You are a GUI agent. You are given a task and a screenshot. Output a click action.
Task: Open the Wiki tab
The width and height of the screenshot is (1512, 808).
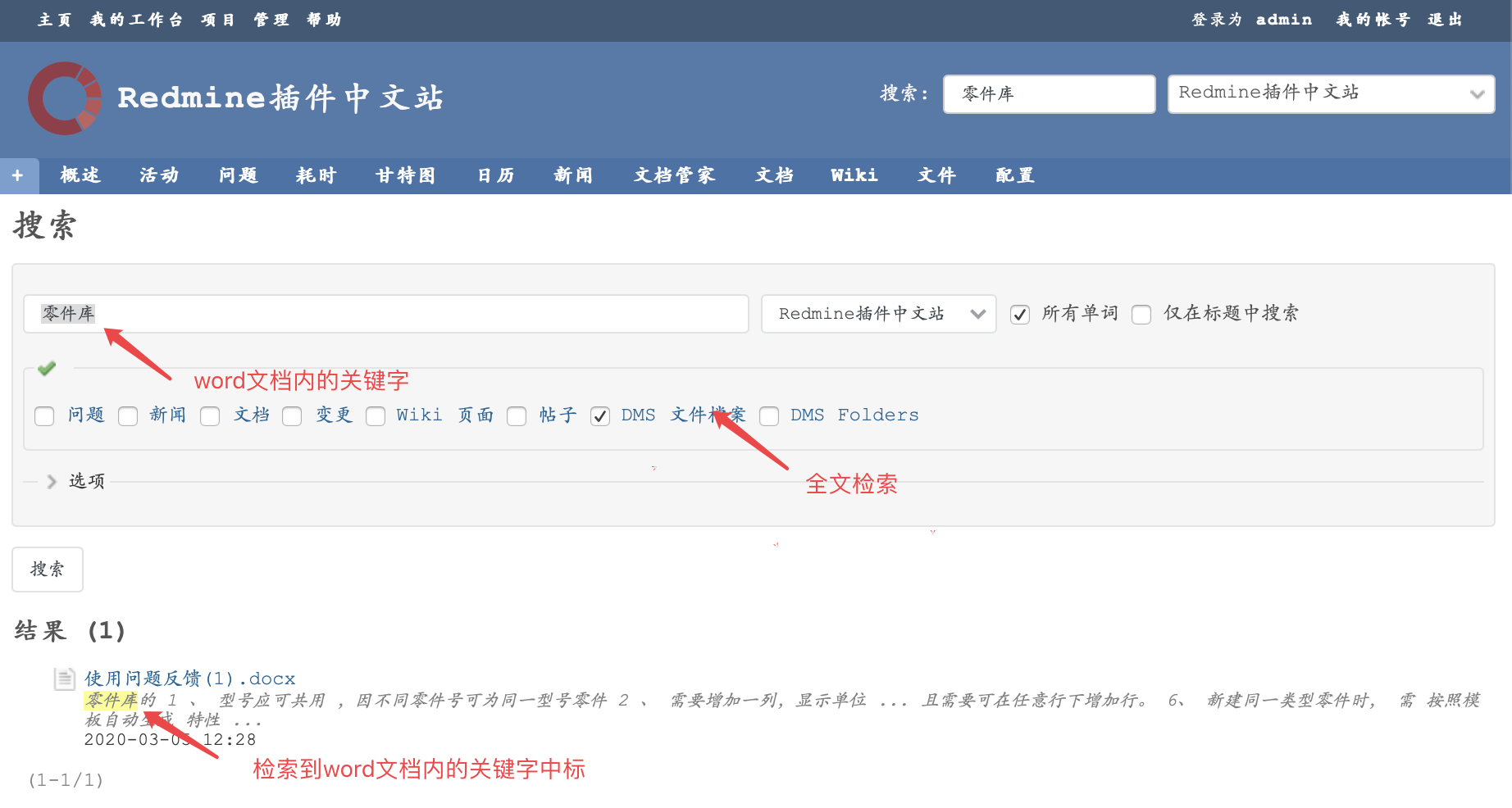coord(854,175)
